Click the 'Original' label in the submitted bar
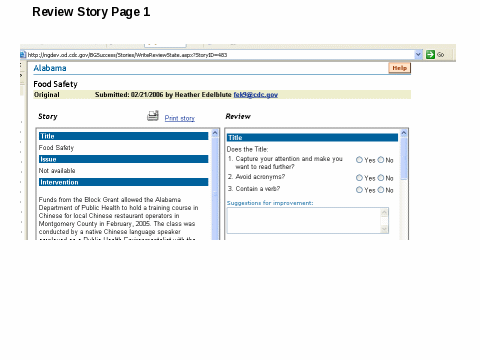 (x=47, y=95)
